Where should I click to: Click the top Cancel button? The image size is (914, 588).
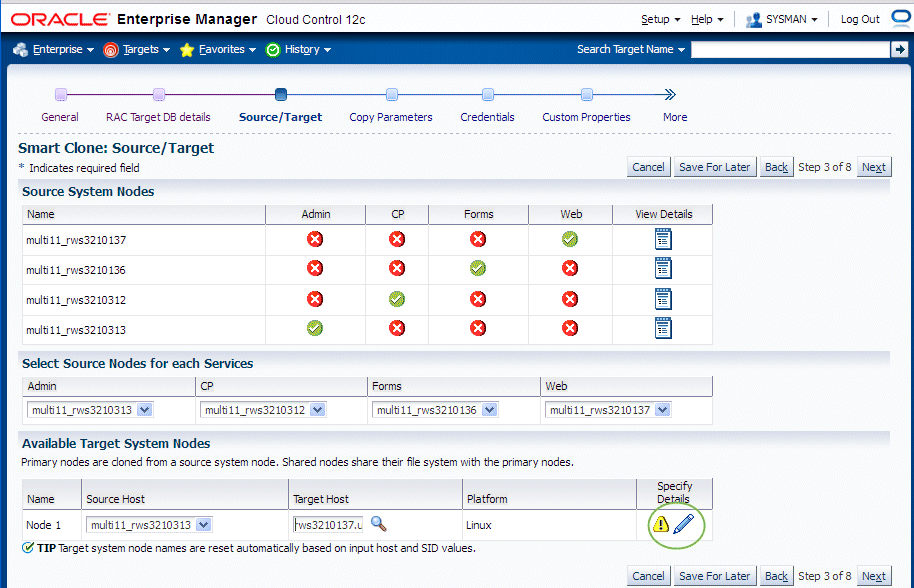pos(648,167)
